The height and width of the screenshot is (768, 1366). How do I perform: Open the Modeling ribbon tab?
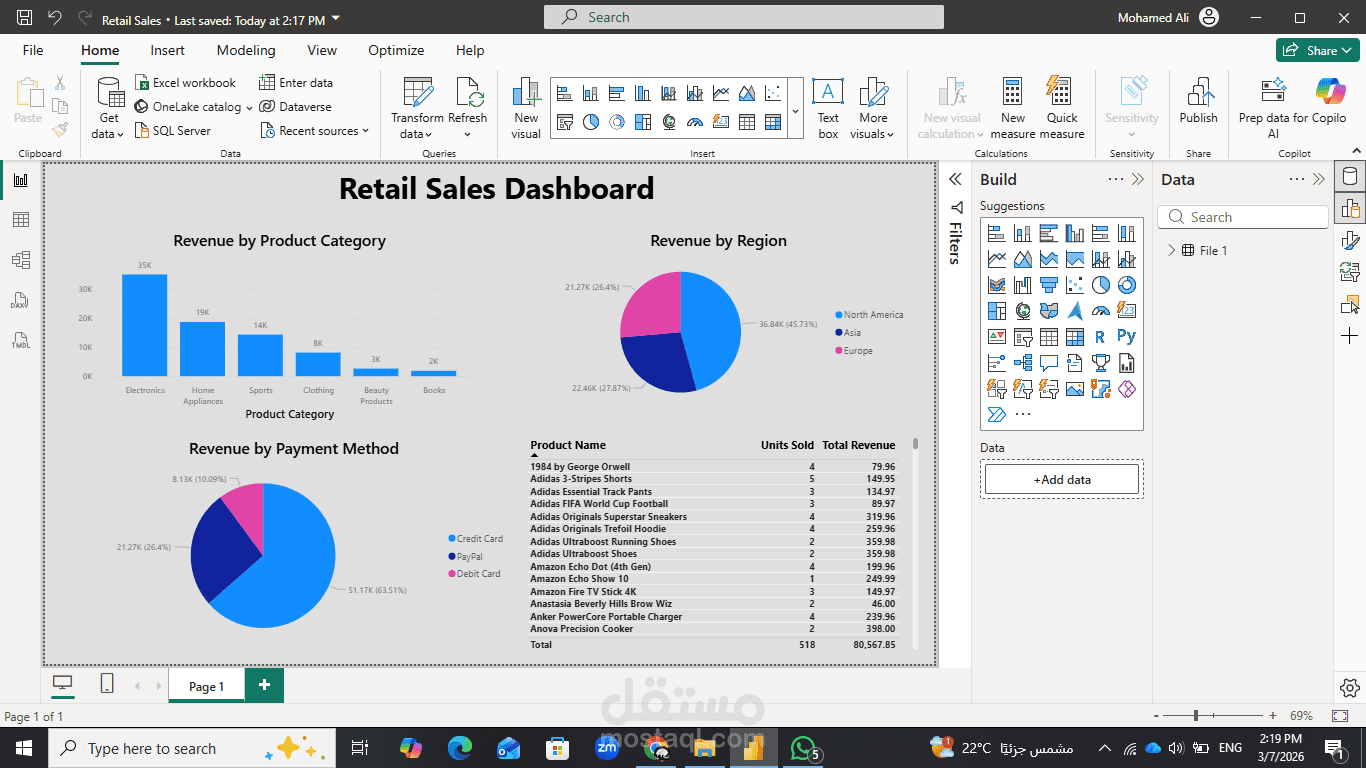(246, 50)
